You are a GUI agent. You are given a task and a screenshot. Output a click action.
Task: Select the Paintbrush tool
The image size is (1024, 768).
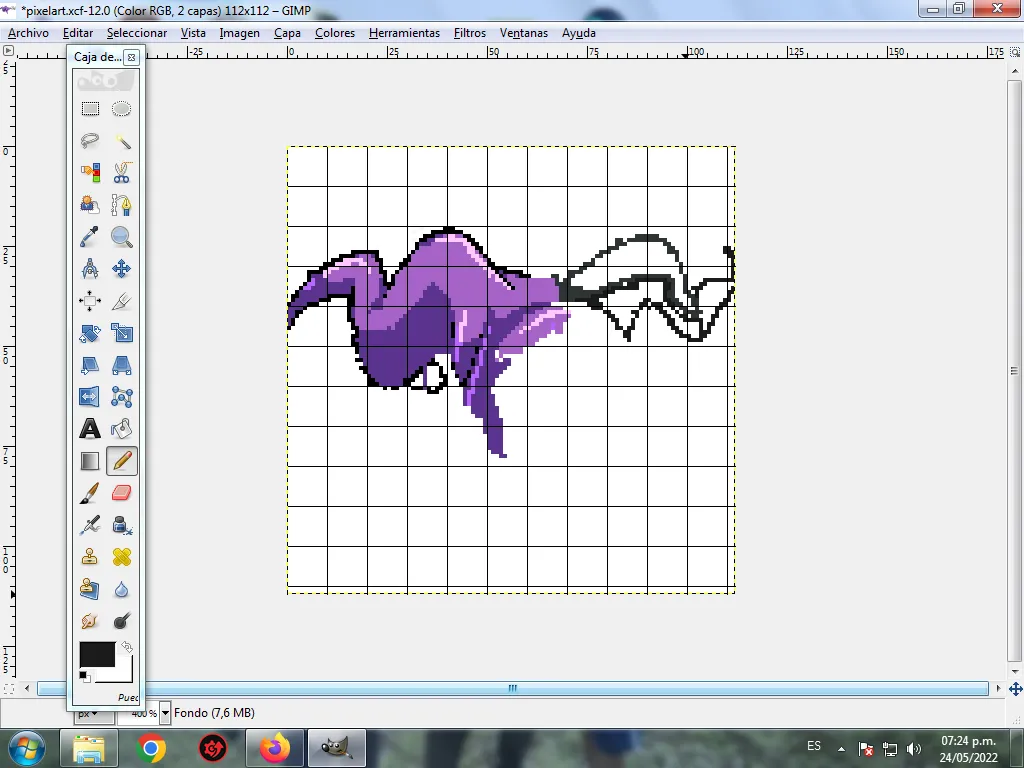pyautogui.click(x=90, y=493)
